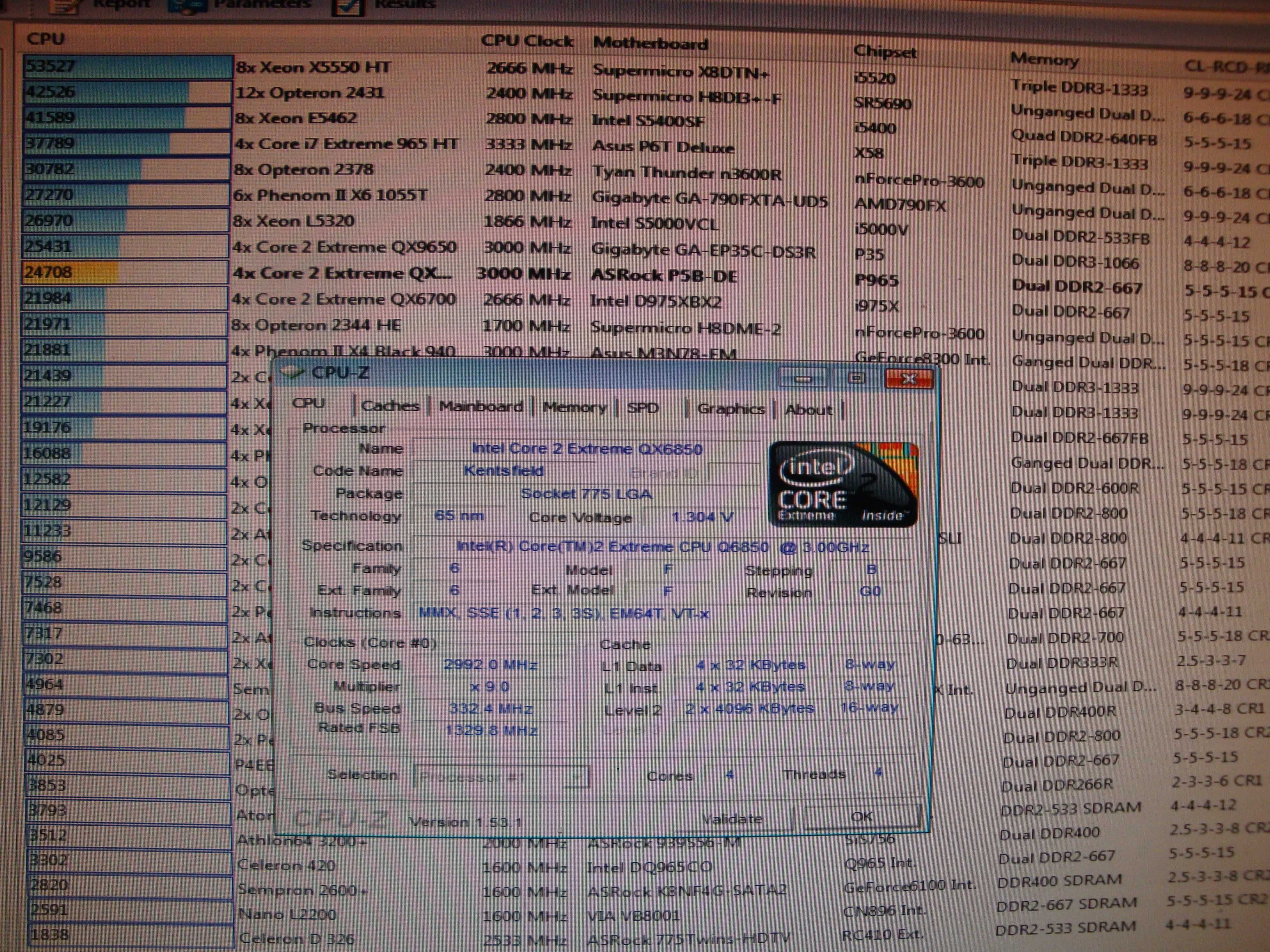Switch to the Graphics tab
Viewport: 1270px width, 952px height.
731,409
